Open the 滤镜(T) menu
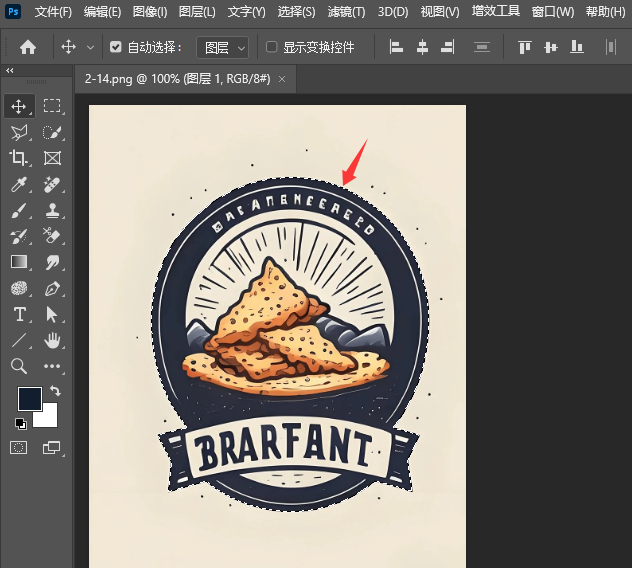Image resolution: width=632 pixels, height=568 pixels. 346,12
